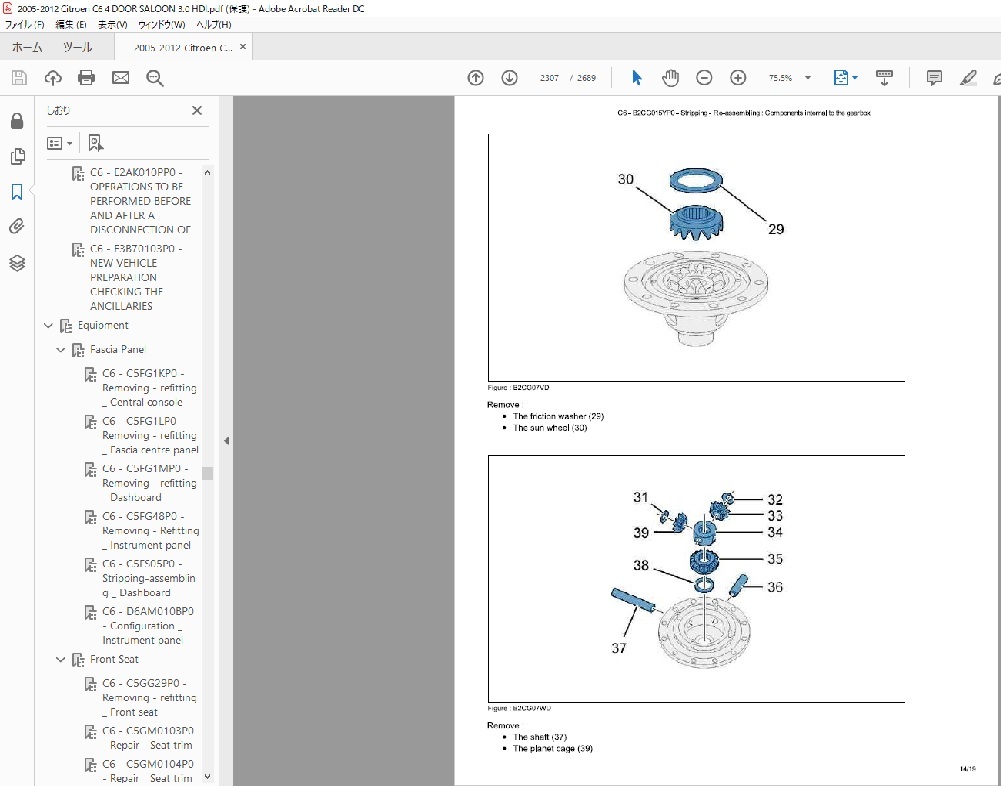
Task: Show page thumbnails panel icon
Action: (x=17, y=156)
